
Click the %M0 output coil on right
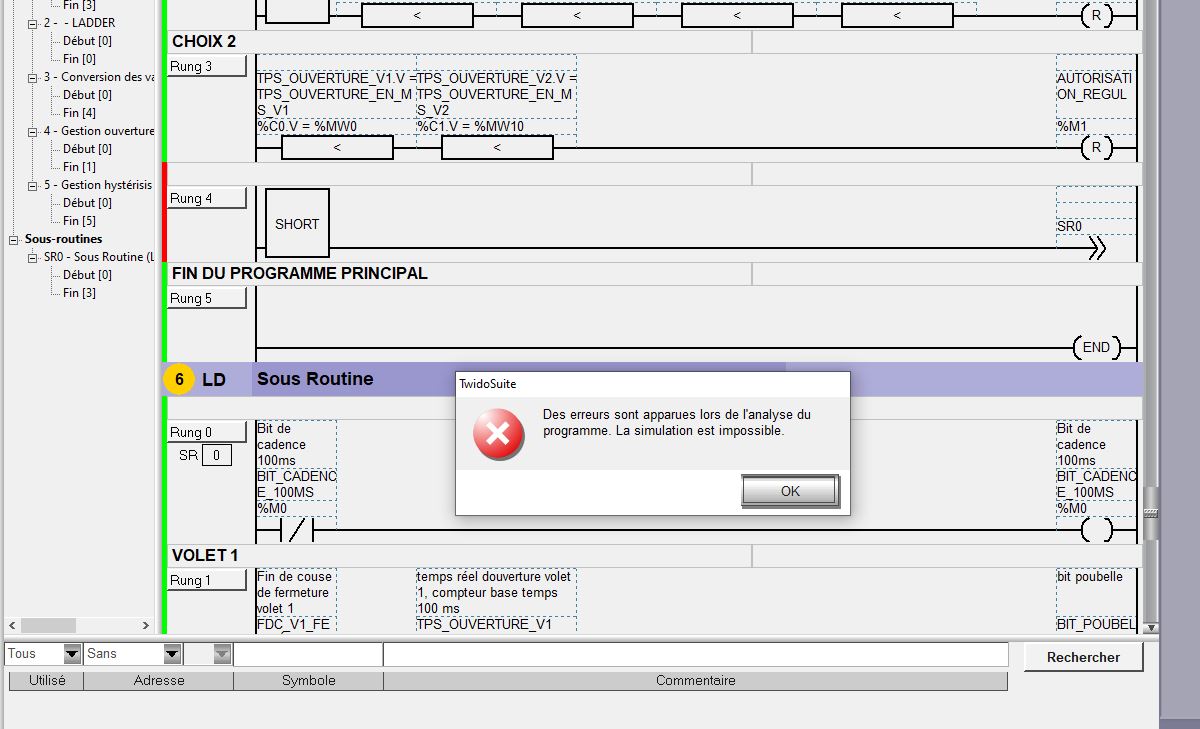tap(1096, 530)
